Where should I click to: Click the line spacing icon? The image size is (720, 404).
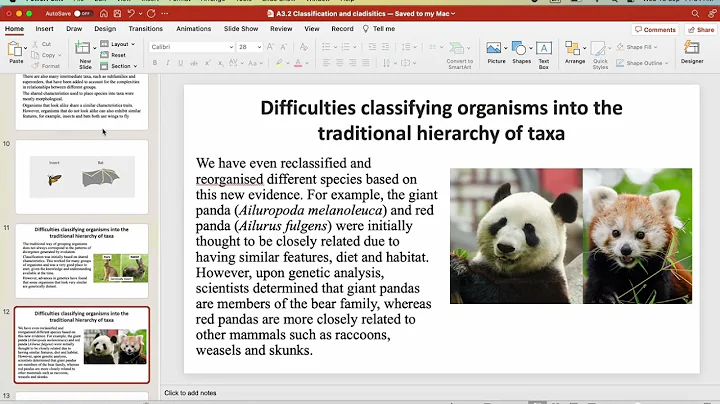pyautogui.click(x=406, y=47)
